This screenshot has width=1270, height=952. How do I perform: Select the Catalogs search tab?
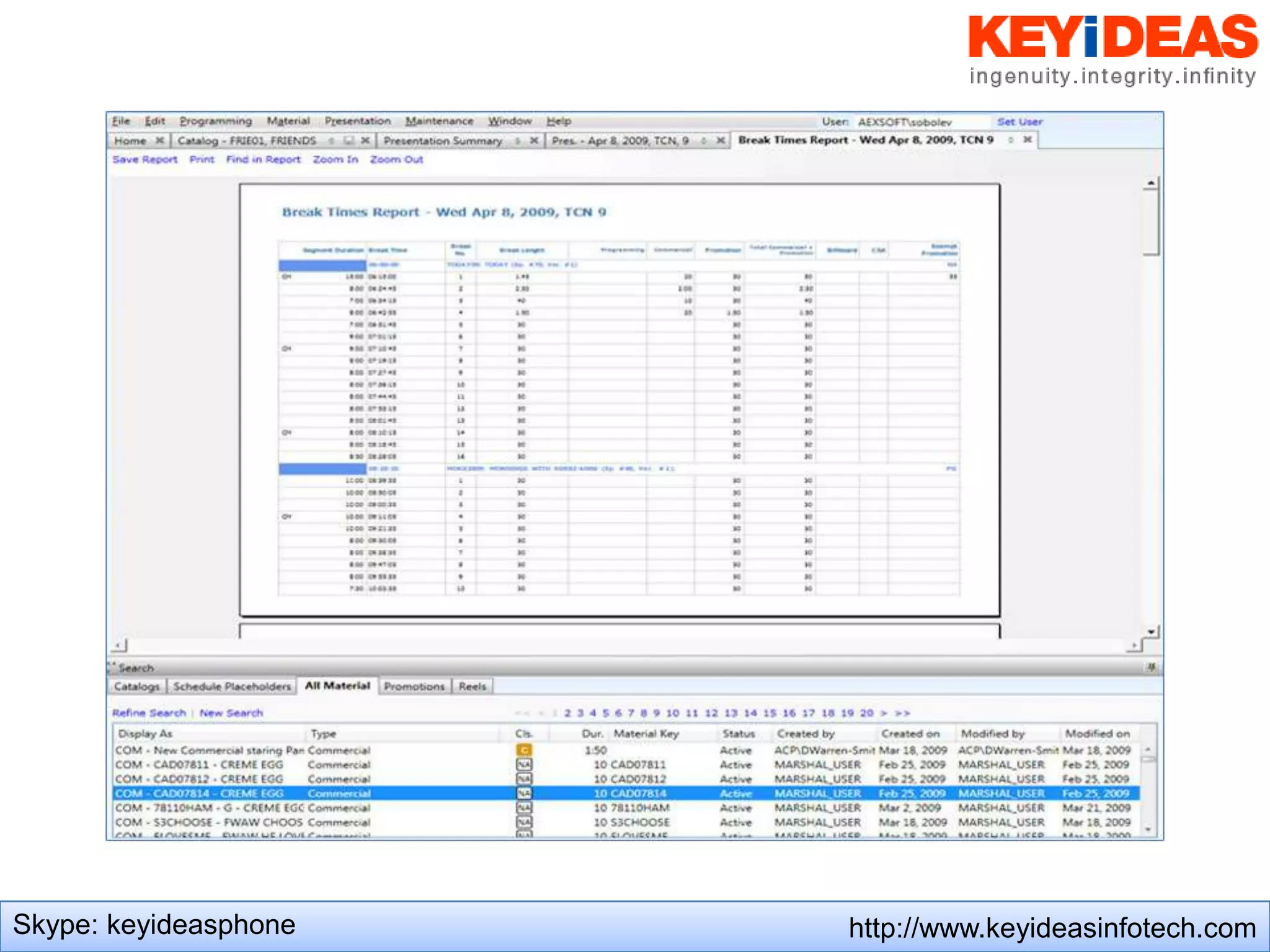[x=137, y=686]
